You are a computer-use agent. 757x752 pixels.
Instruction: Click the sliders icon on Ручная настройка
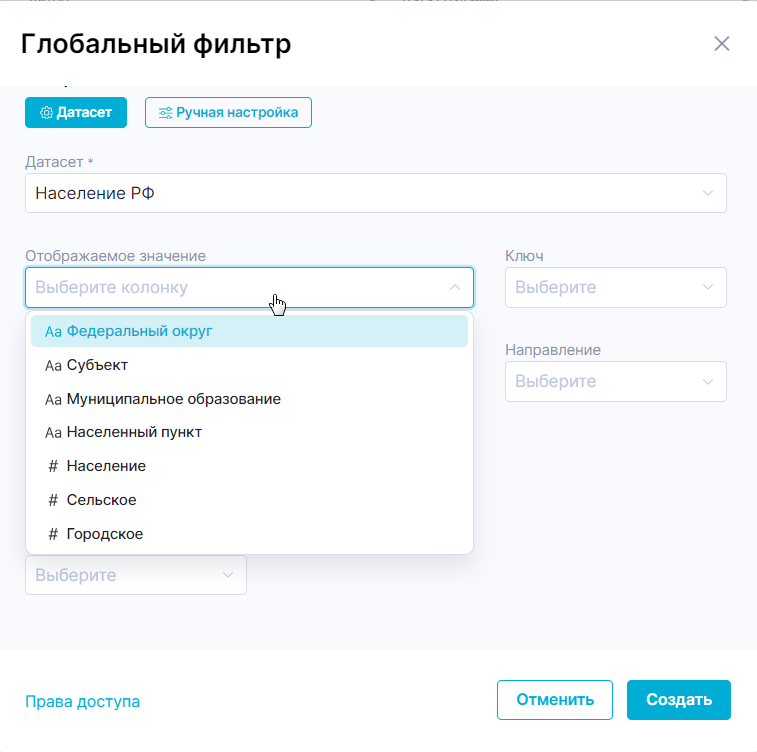click(x=166, y=113)
